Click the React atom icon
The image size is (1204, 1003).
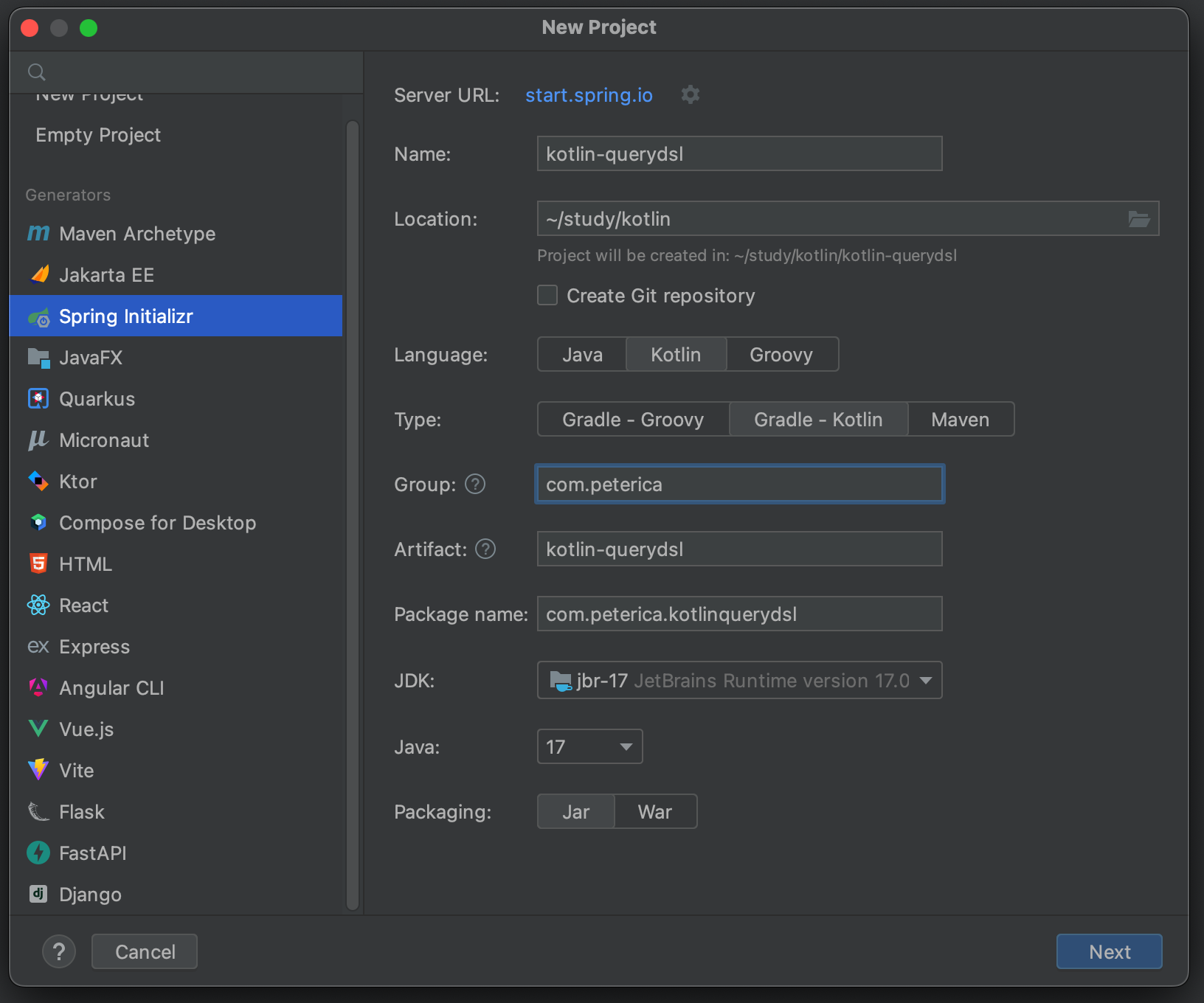click(38, 605)
